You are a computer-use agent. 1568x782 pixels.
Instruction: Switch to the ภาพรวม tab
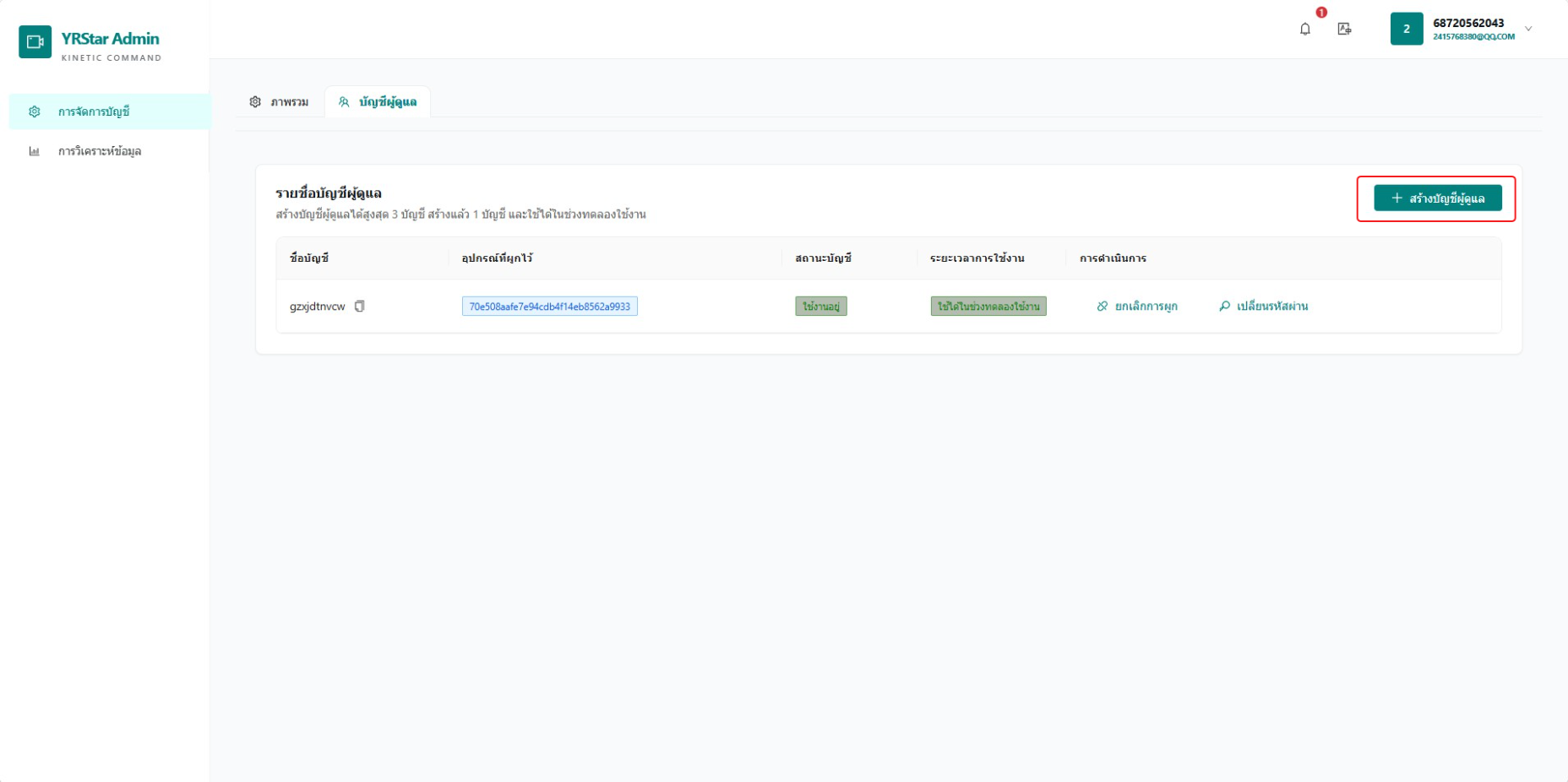279,102
